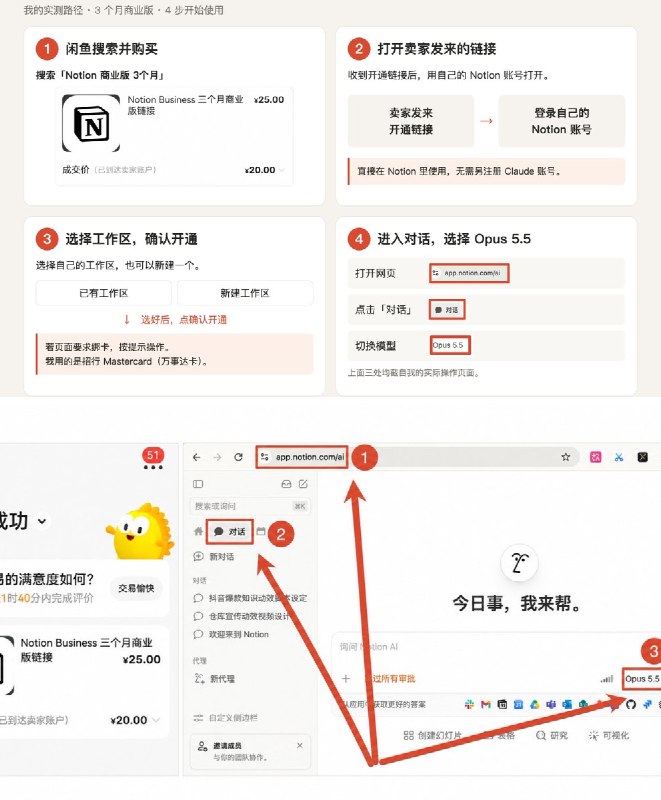The width and height of the screenshot is (661, 800).
Task: Click the browser forward arrow
Action: click(x=217, y=457)
